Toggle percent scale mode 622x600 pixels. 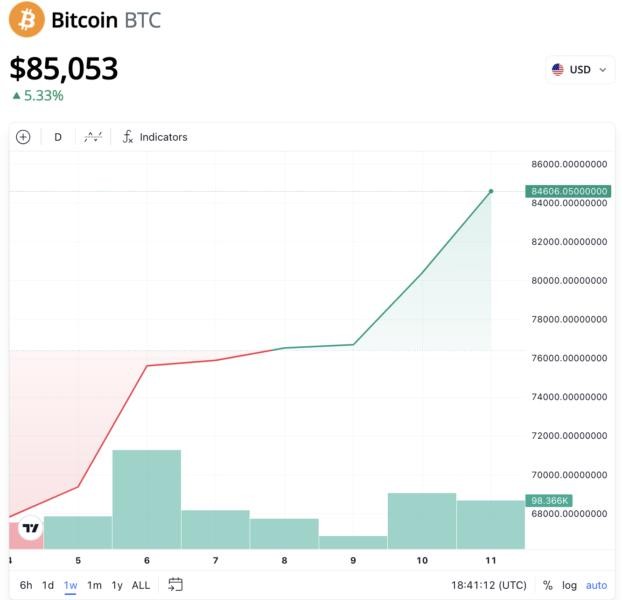(548, 585)
